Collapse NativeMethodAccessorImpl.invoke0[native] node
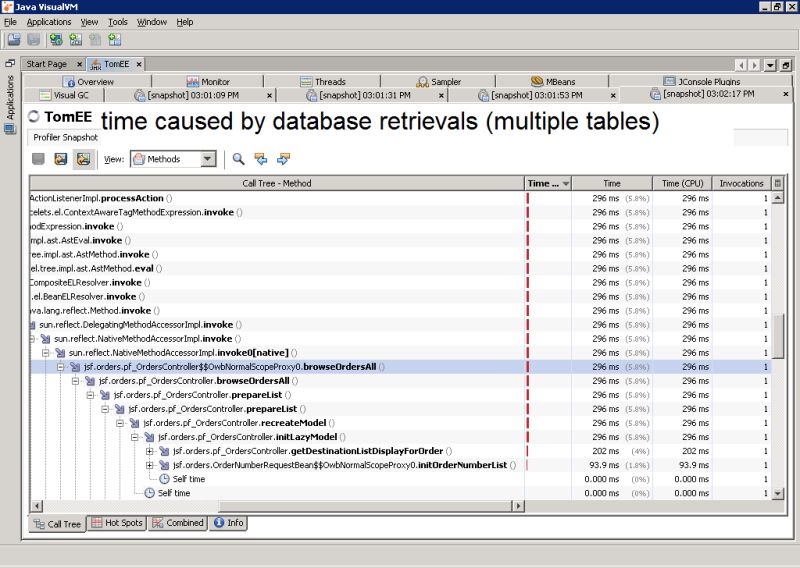The image size is (800, 568). tap(45, 353)
